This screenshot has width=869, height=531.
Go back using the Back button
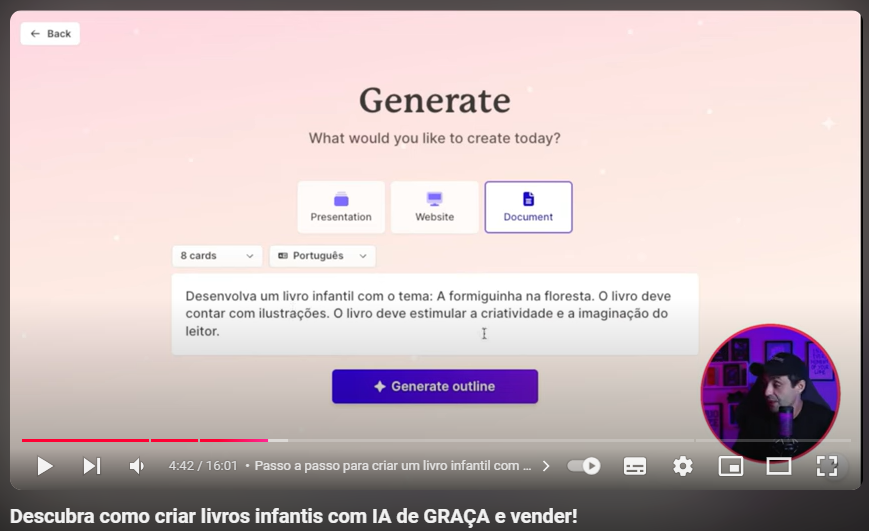coord(50,34)
